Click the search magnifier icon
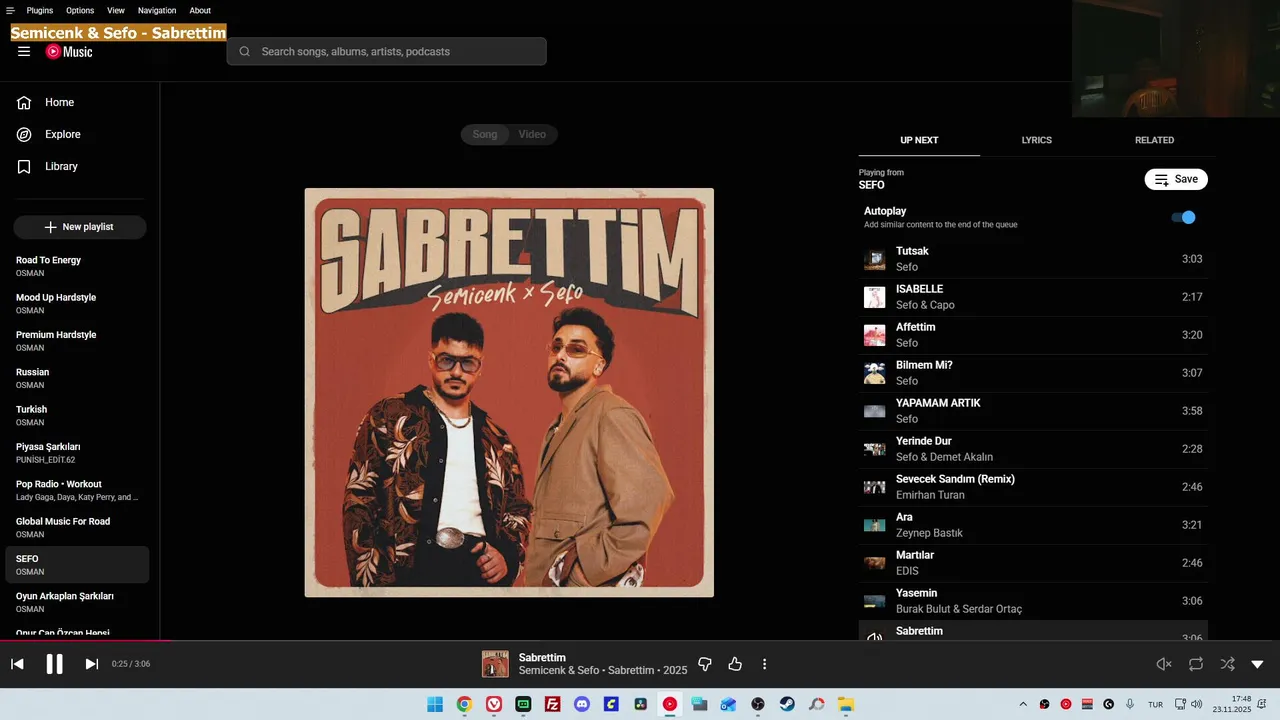 coord(245,52)
